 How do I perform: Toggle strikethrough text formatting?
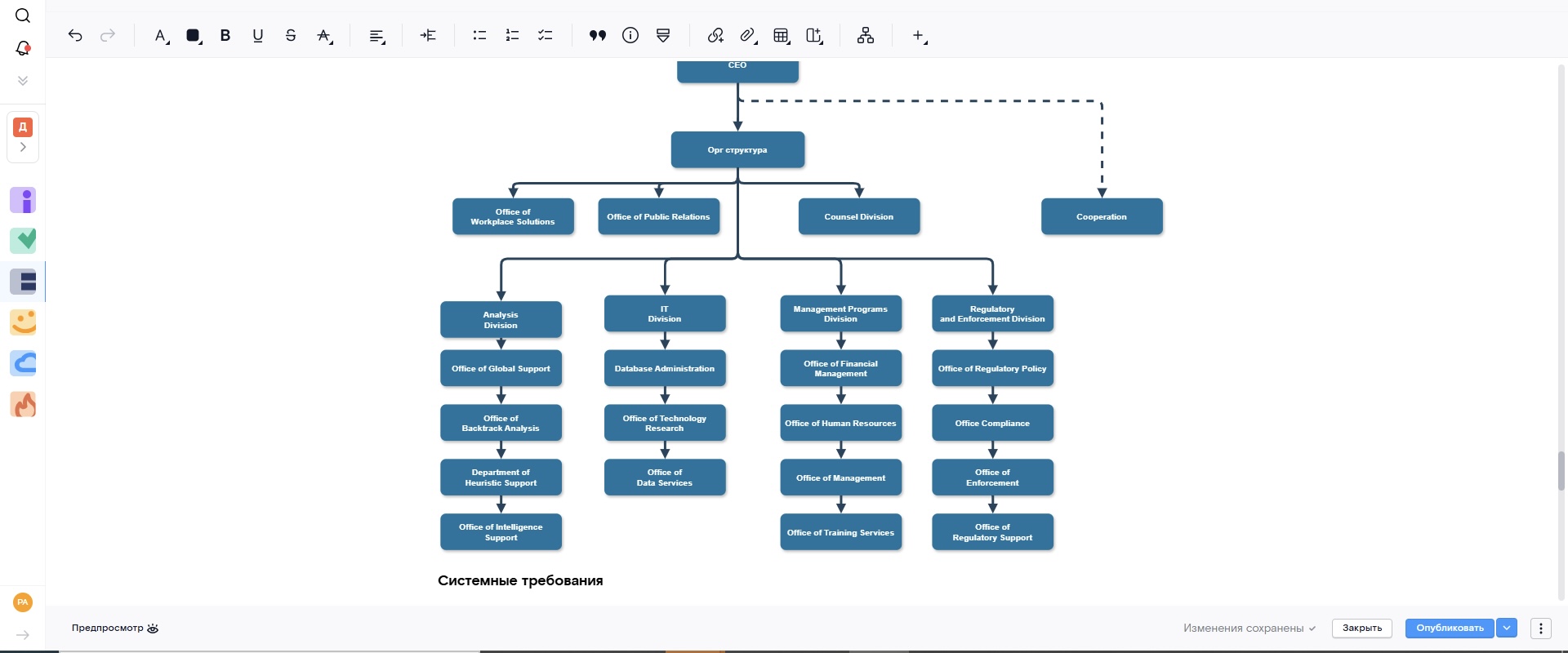tap(291, 35)
